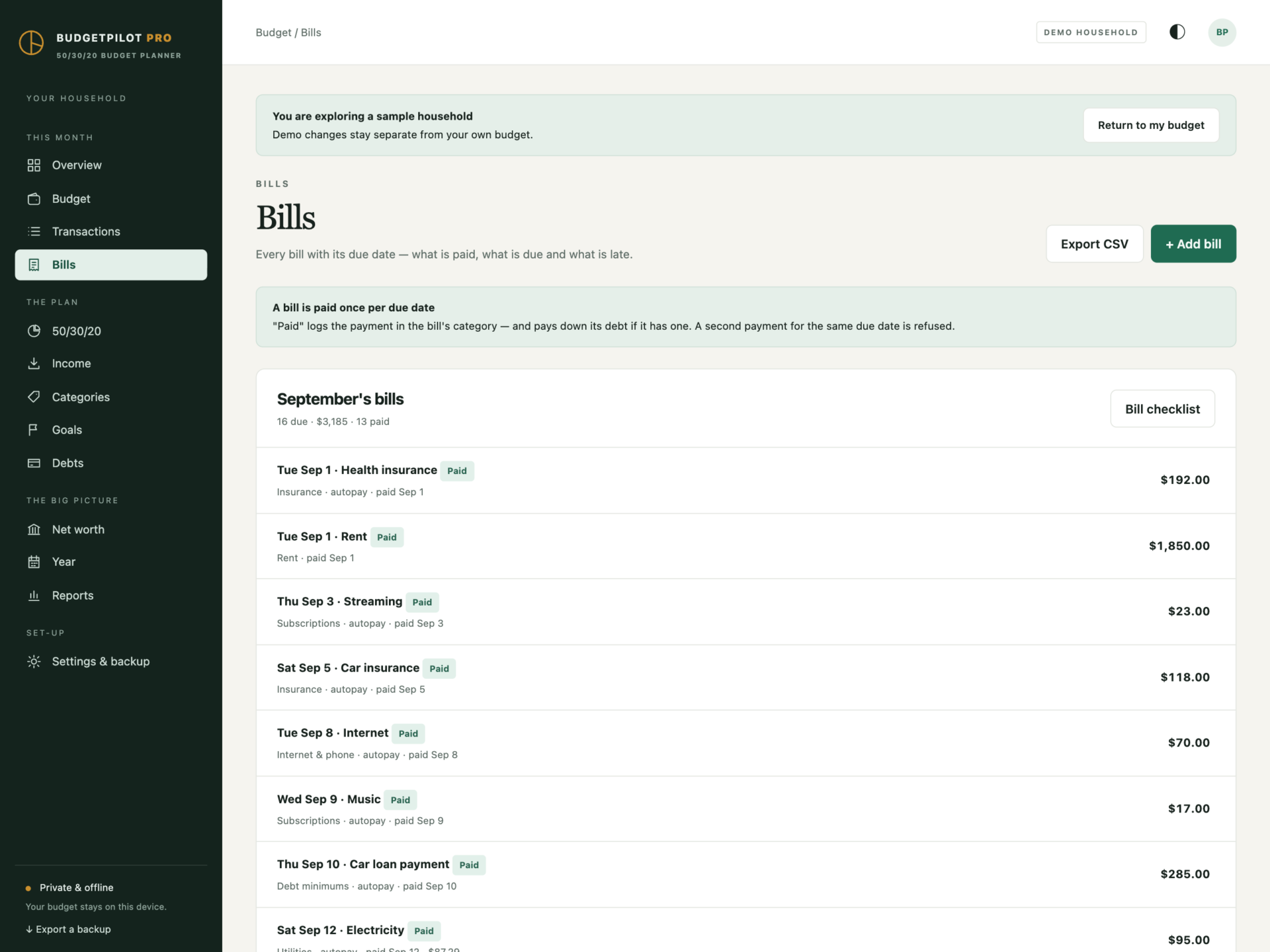This screenshot has height=952, width=1270.
Task: Click the 50/30/20 pie chart icon
Action: (x=34, y=331)
